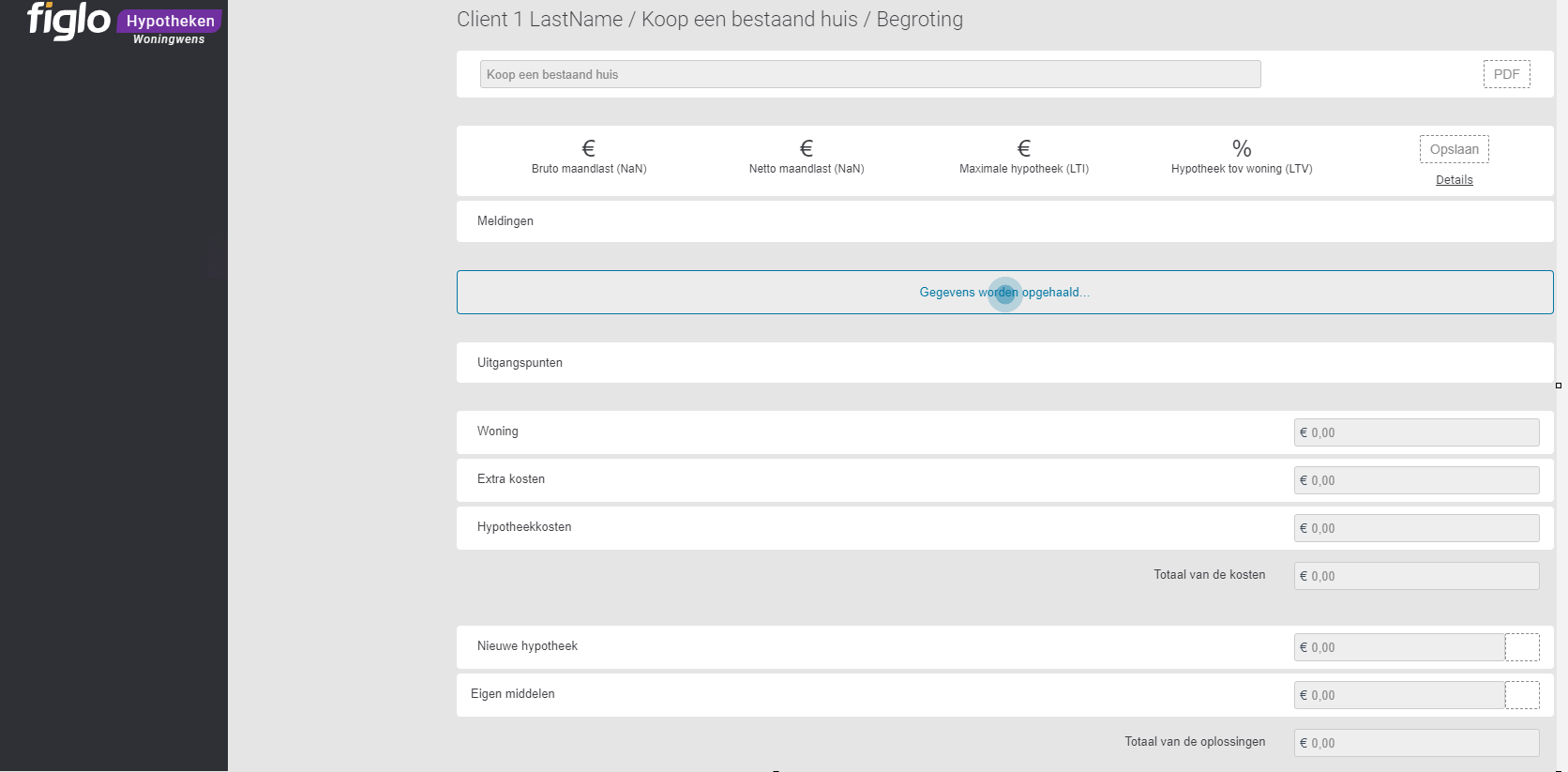
Task: Save with the Opslaan button
Action: coord(1454,149)
